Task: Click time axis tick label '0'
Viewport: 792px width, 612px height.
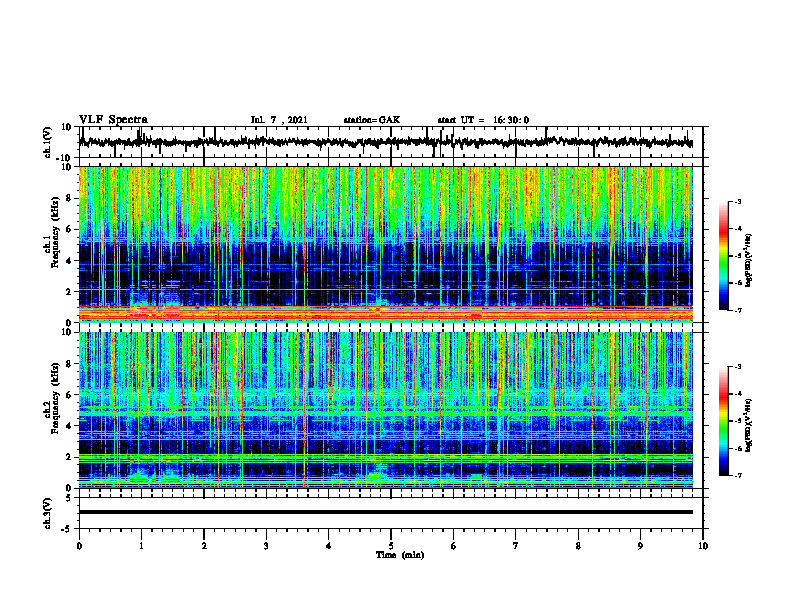Action: click(79, 546)
